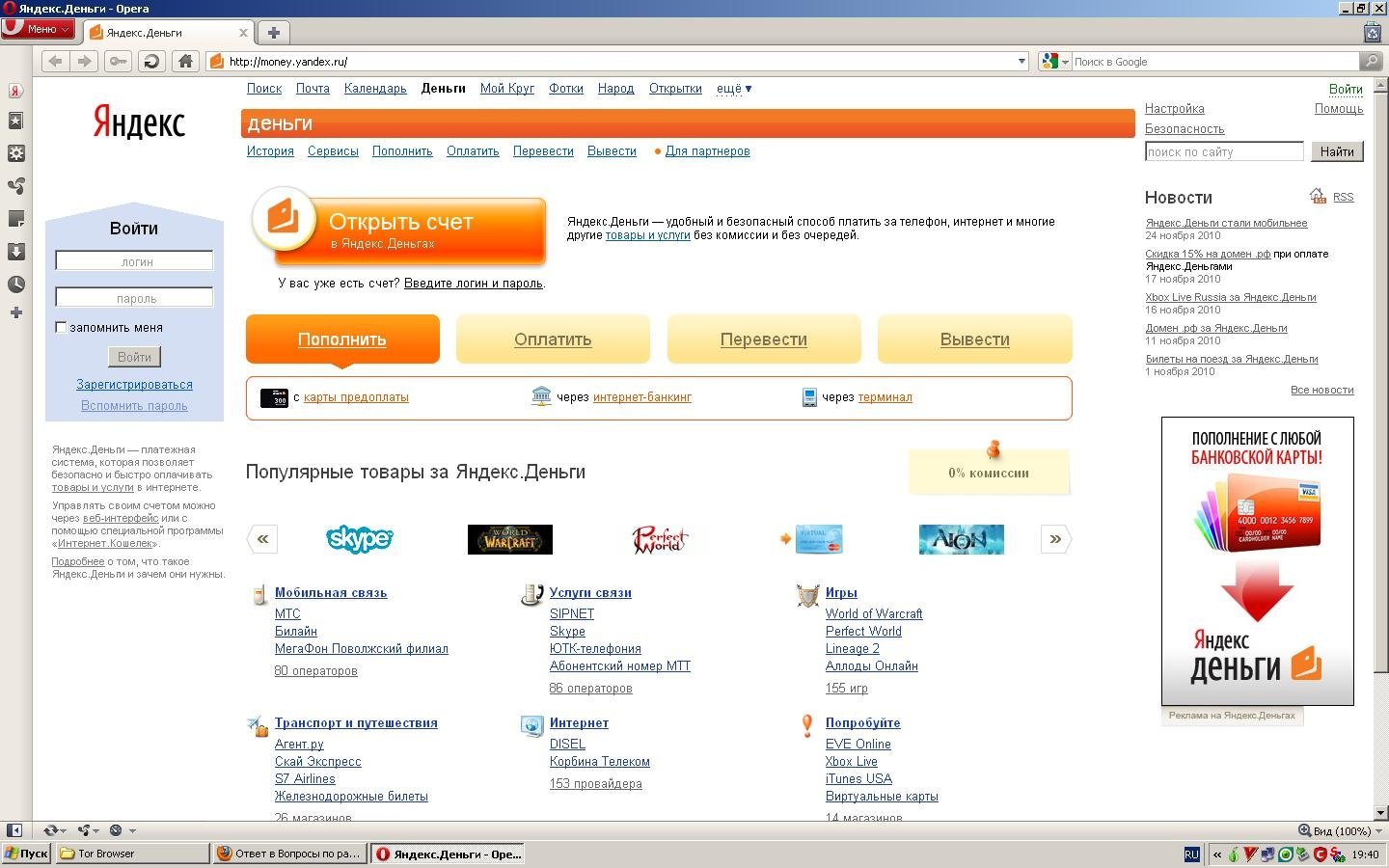The width and height of the screenshot is (1389, 868).
Task: Open a new tab with plus button
Action: pyautogui.click(x=274, y=33)
